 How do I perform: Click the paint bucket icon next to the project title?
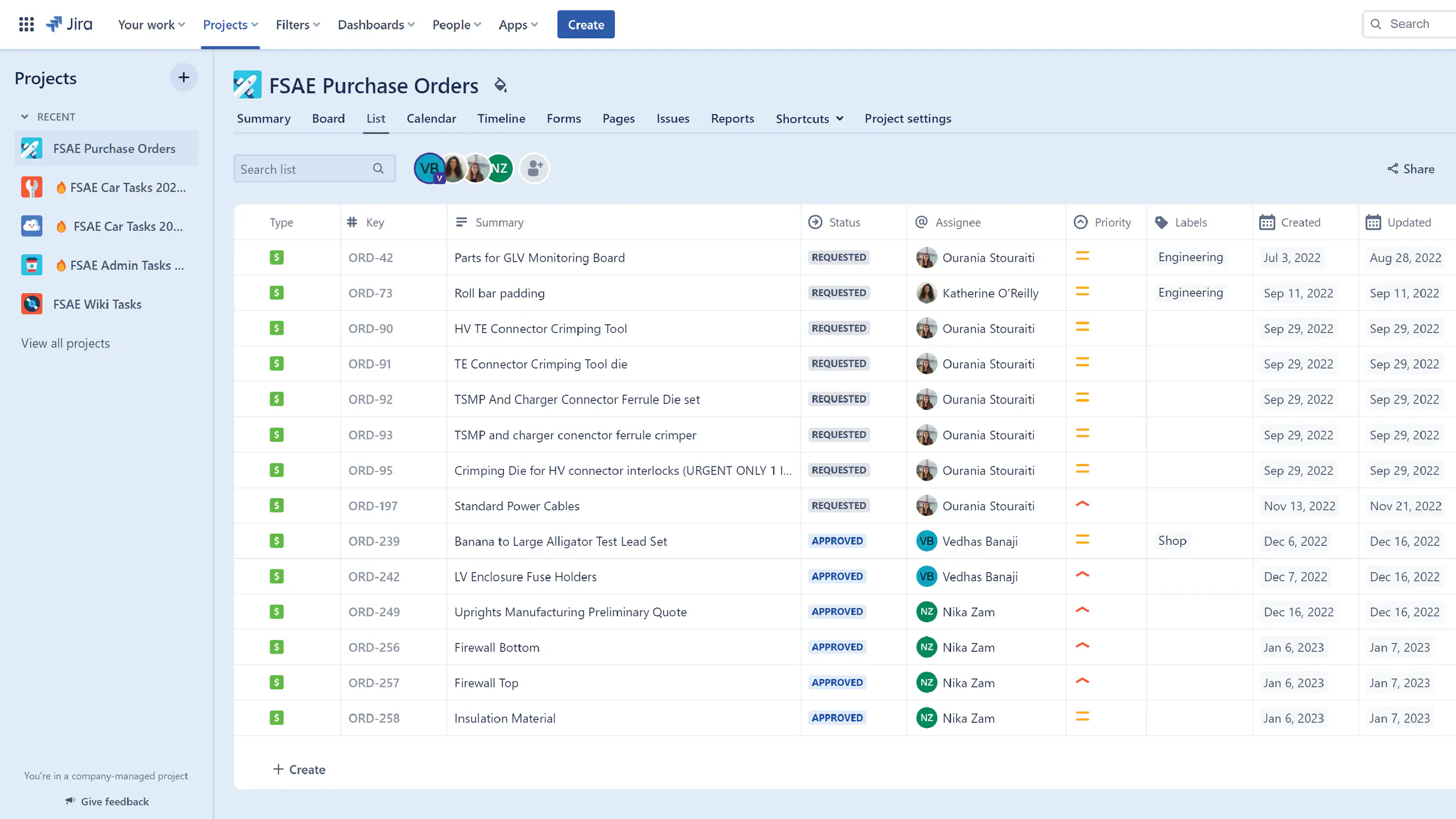click(500, 85)
